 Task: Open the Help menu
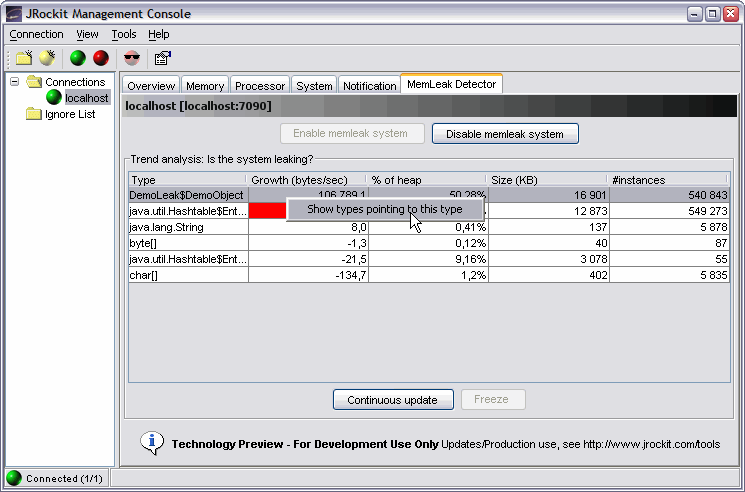tap(159, 34)
